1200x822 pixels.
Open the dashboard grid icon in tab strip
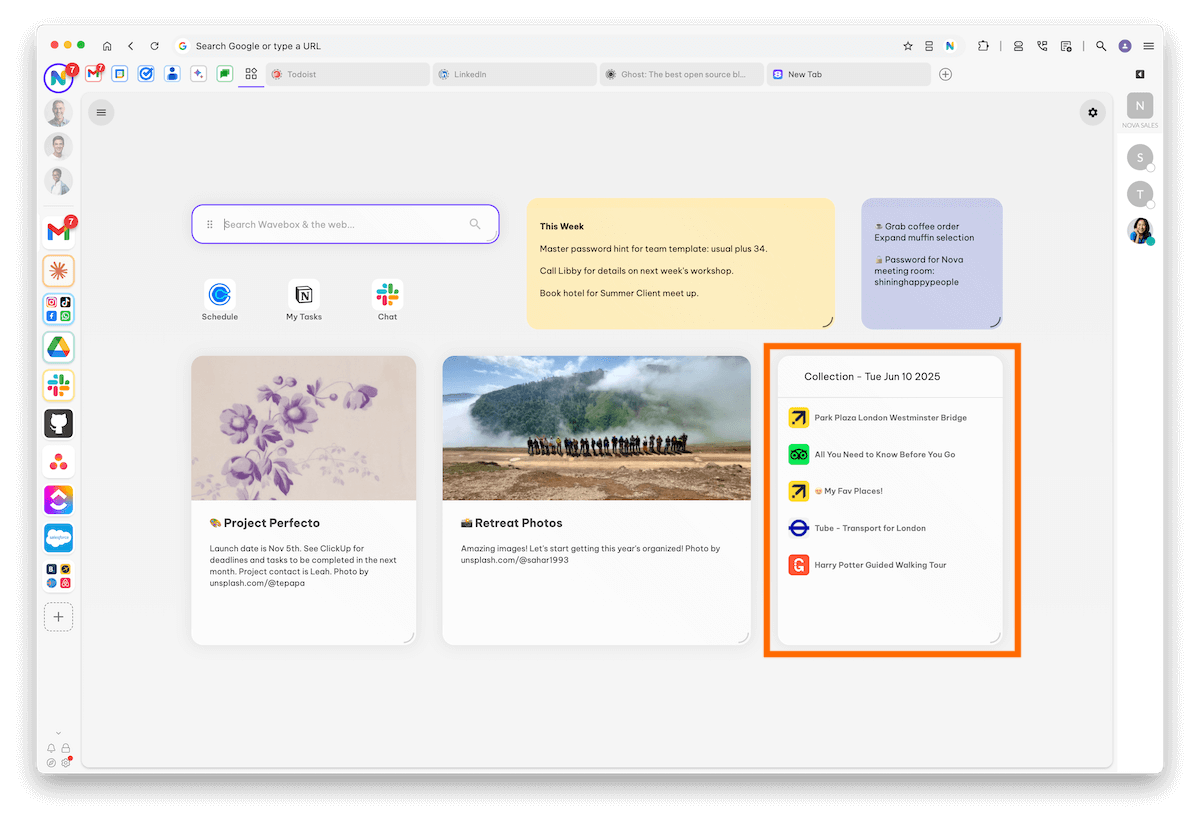[x=251, y=74]
